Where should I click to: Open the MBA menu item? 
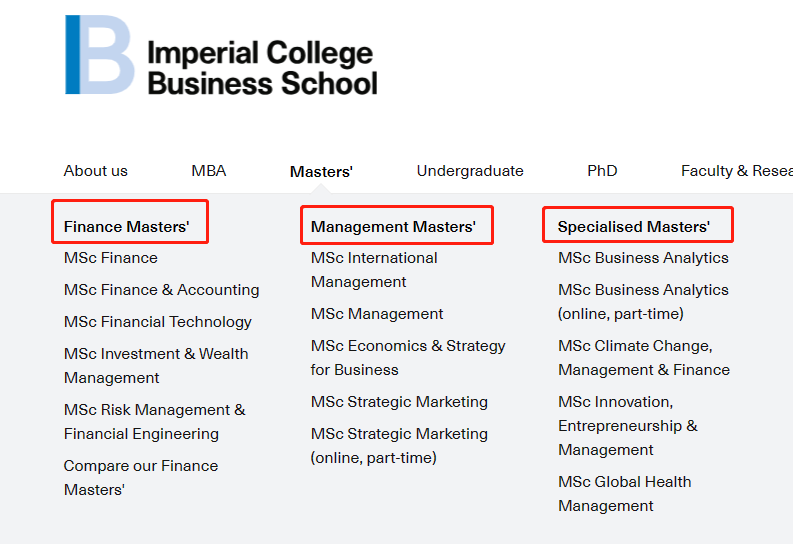click(209, 171)
